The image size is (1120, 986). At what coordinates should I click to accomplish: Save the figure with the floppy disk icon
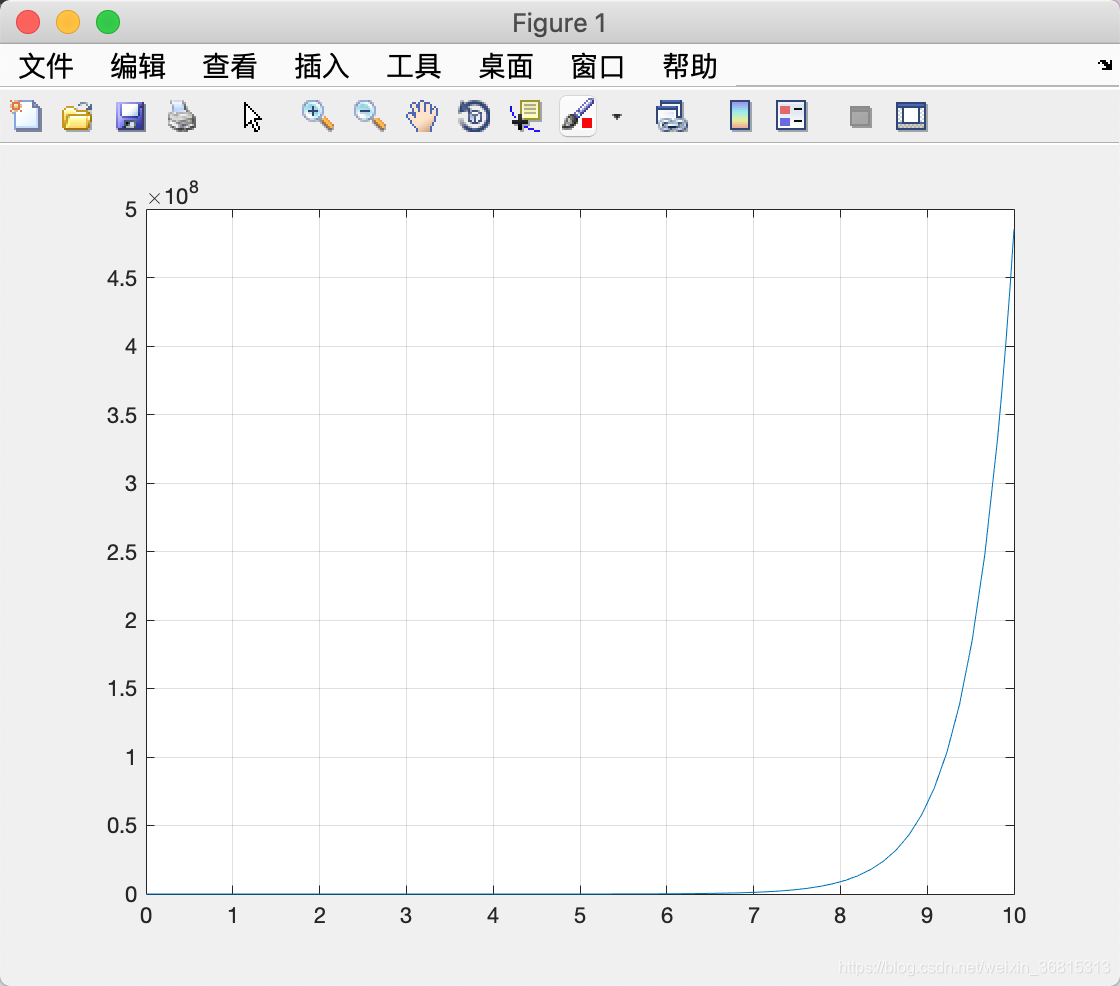(130, 116)
